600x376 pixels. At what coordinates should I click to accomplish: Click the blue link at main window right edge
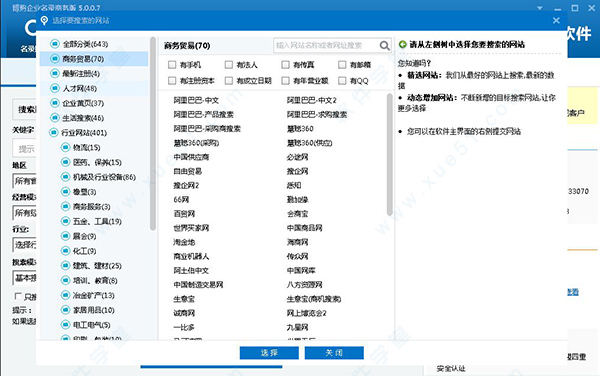tap(572, 292)
